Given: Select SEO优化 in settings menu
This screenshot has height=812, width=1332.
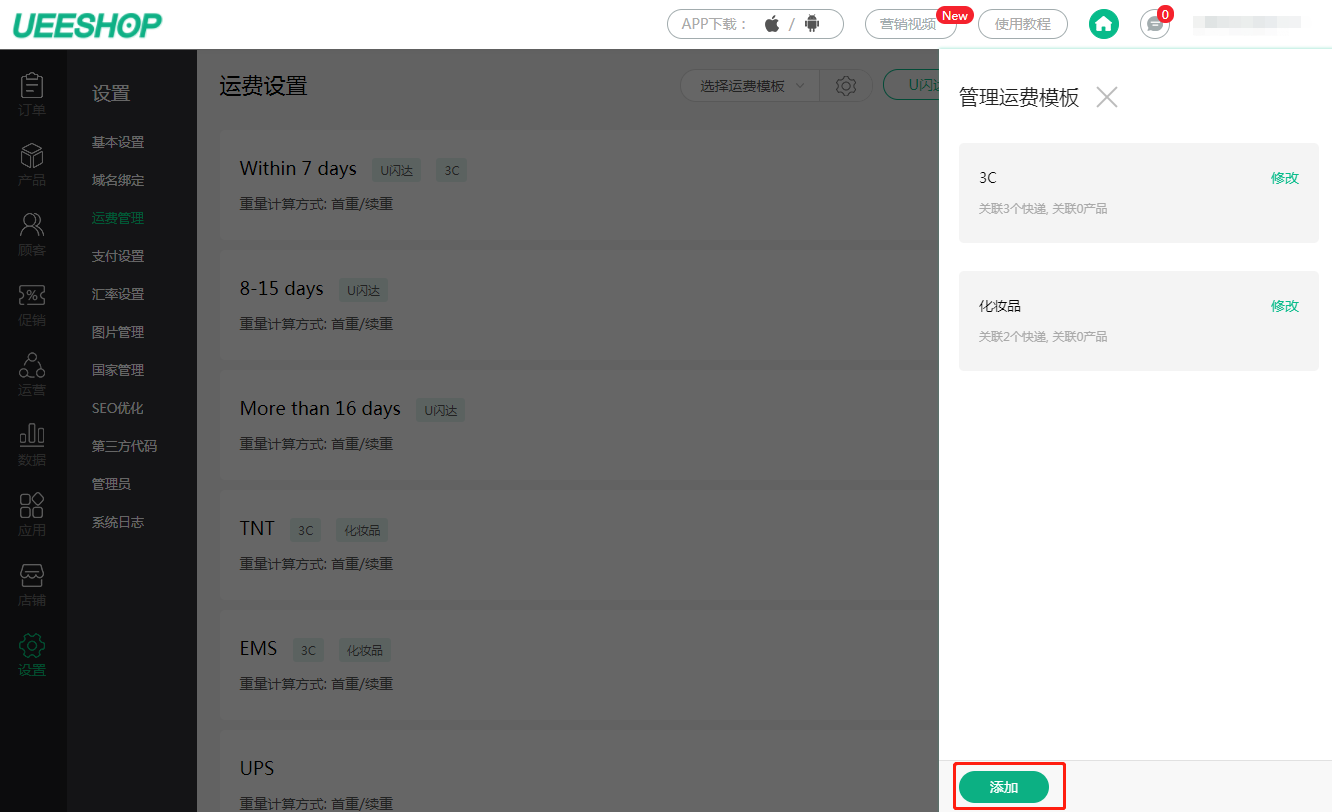Looking at the screenshot, I should tap(118, 408).
